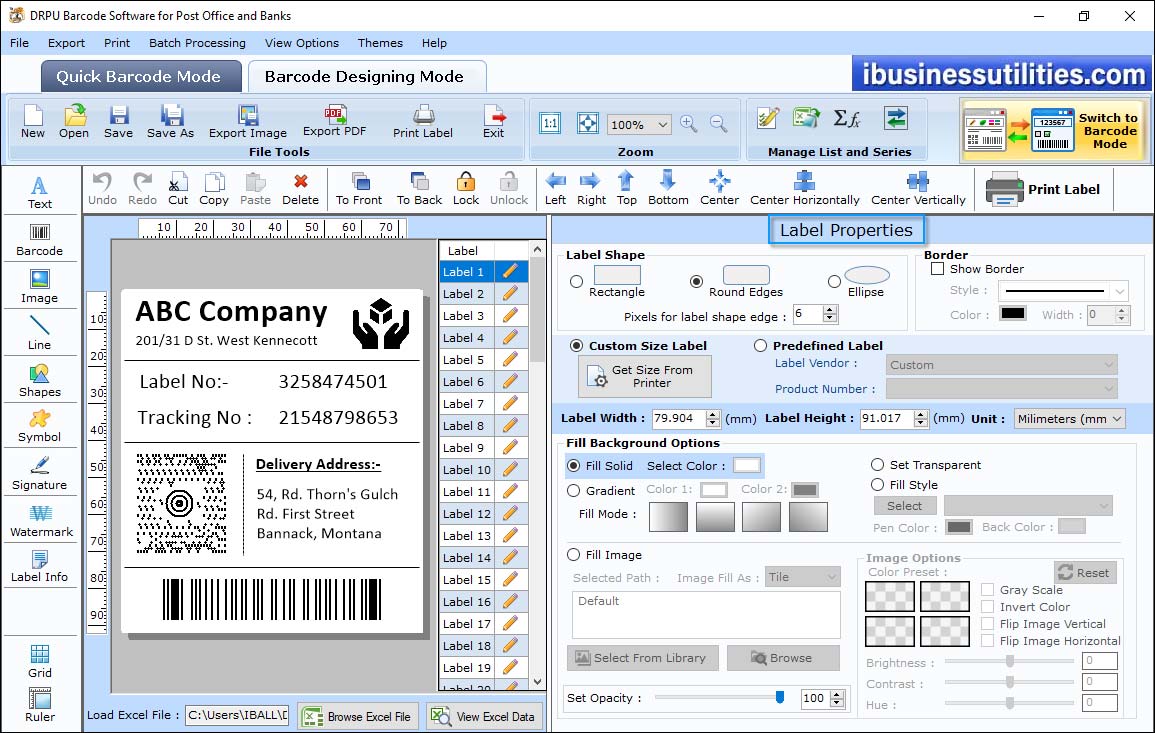Image resolution: width=1155 pixels, height=733 pixels.
Task: Select Fill Style option
Action: tap(877, 485)
